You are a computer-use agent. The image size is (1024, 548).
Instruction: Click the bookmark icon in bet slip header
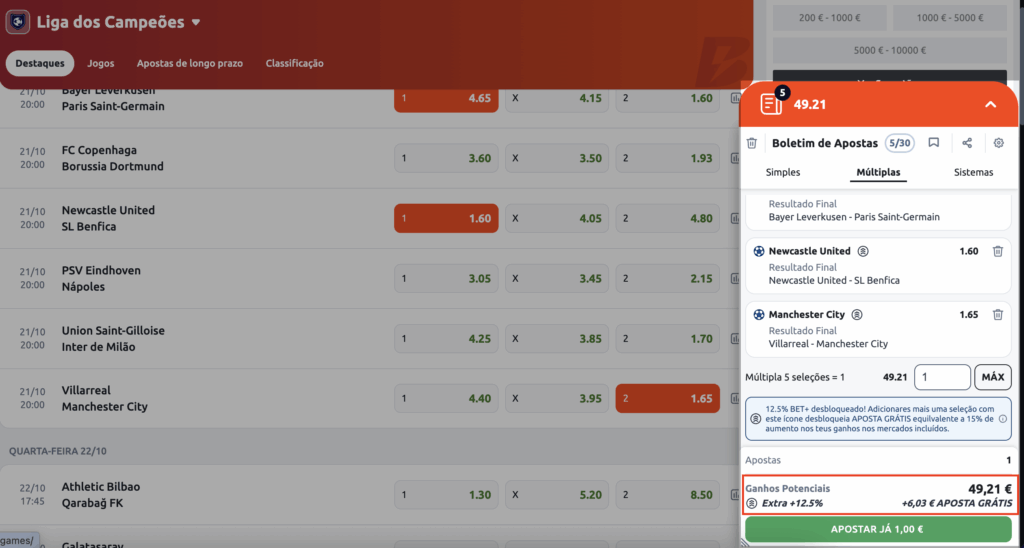tap(933, 143)
